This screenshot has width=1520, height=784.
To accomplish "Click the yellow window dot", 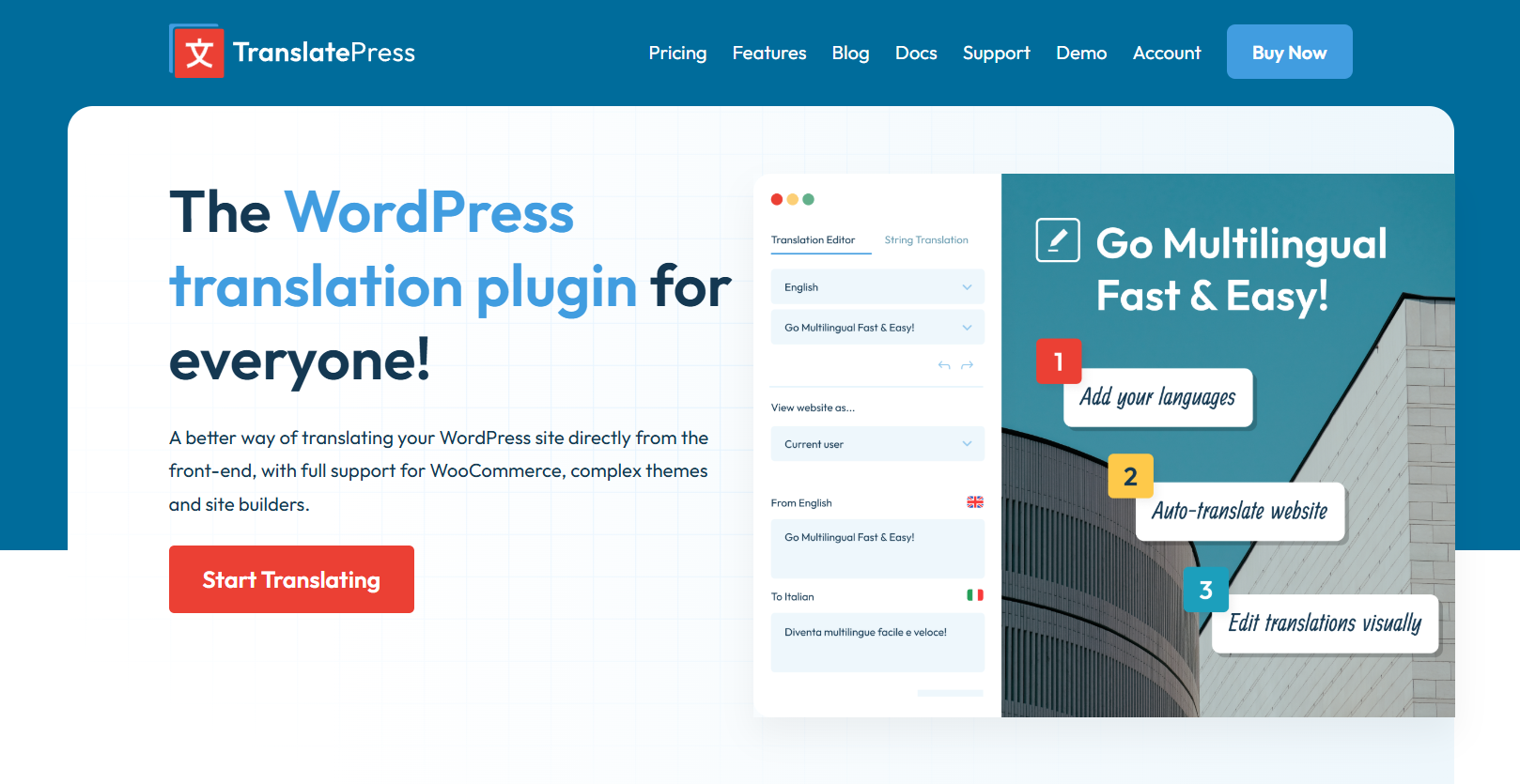I will (x=793, y=199).
